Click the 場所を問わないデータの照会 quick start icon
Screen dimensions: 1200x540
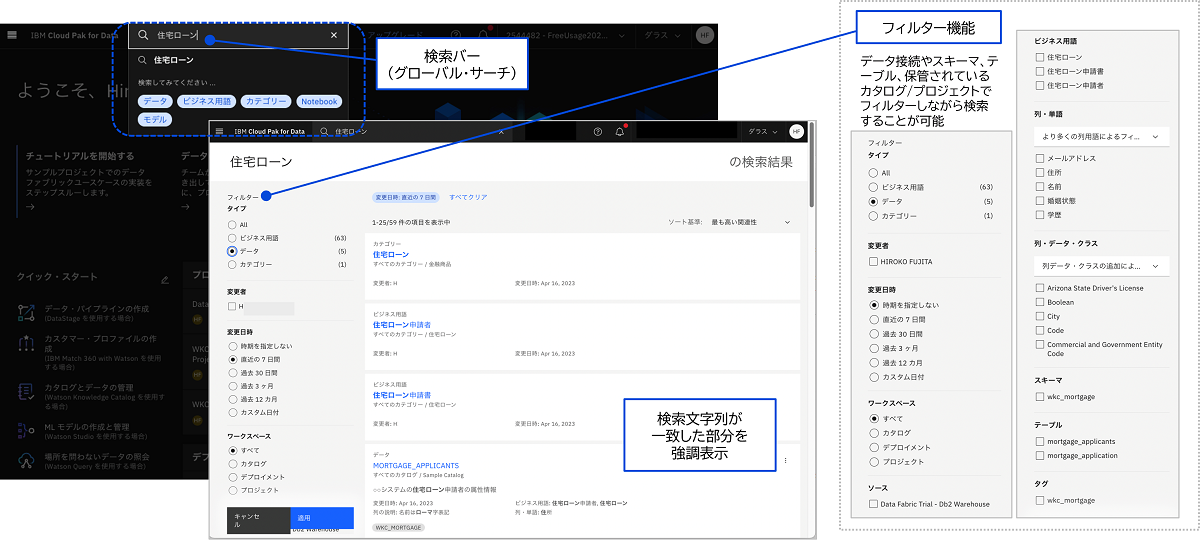tap(27, 462)
